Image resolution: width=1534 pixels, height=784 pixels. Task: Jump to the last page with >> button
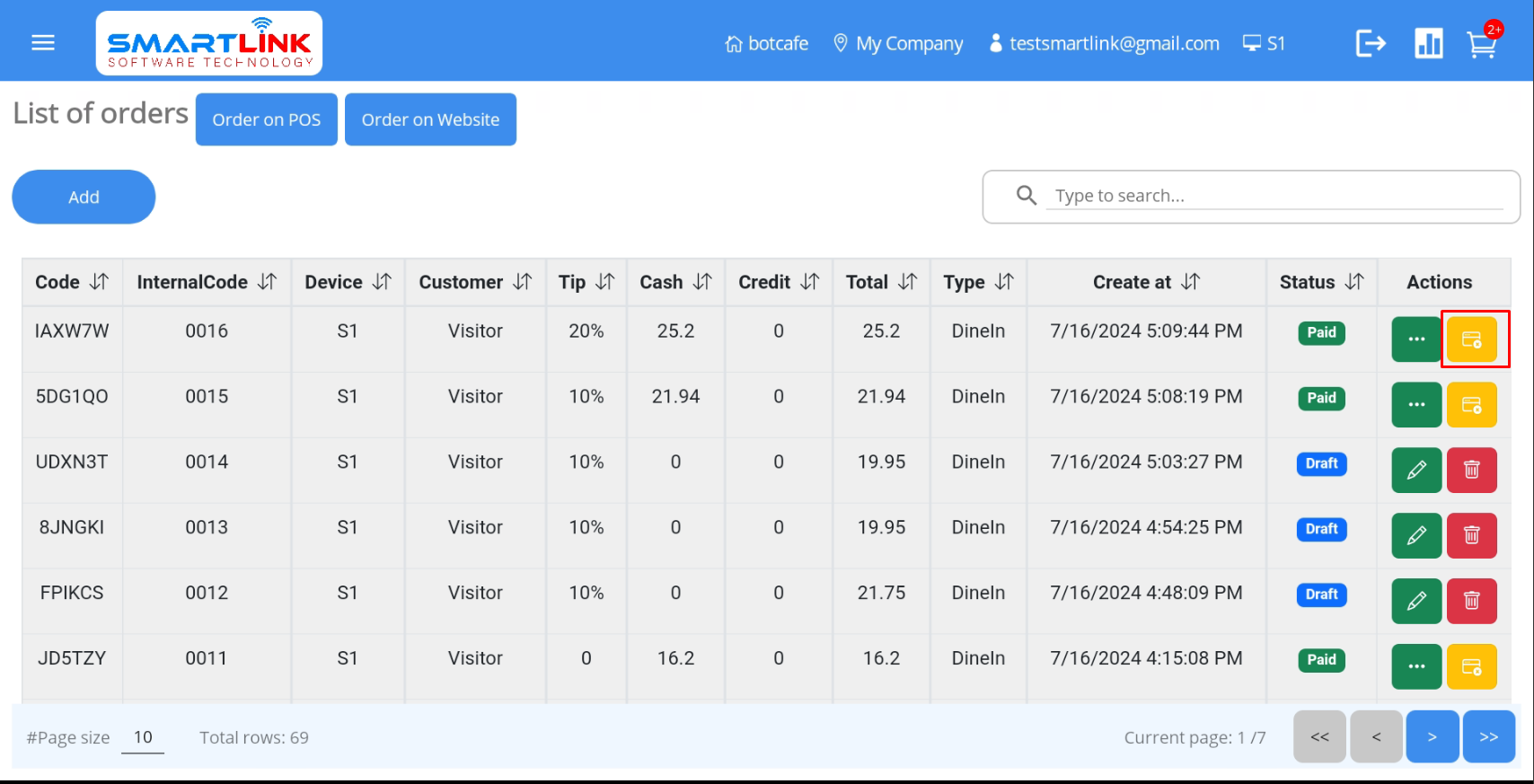point(1488,736)
